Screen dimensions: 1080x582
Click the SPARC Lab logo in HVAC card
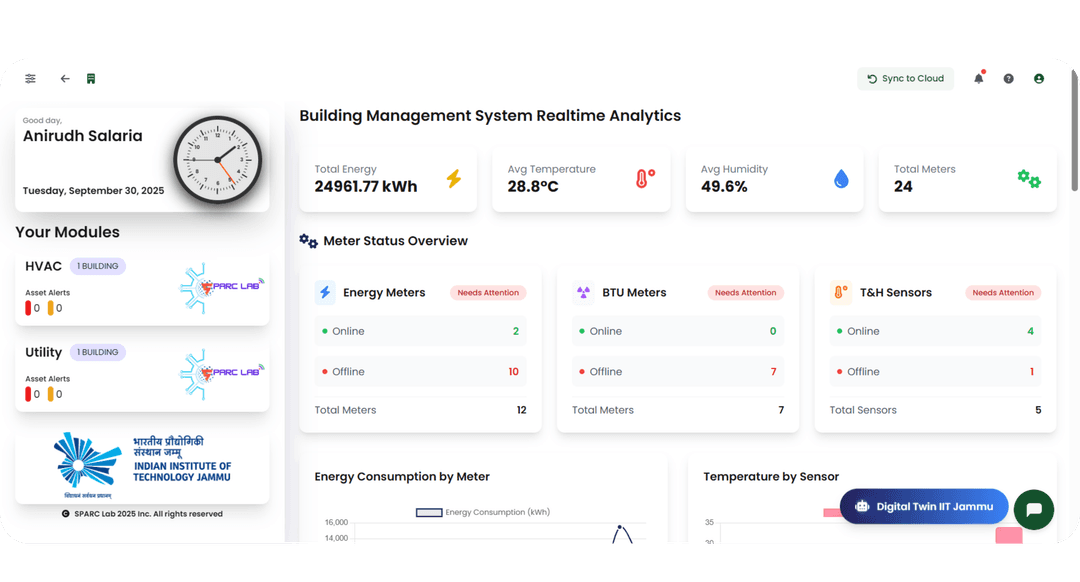point(222,288)
